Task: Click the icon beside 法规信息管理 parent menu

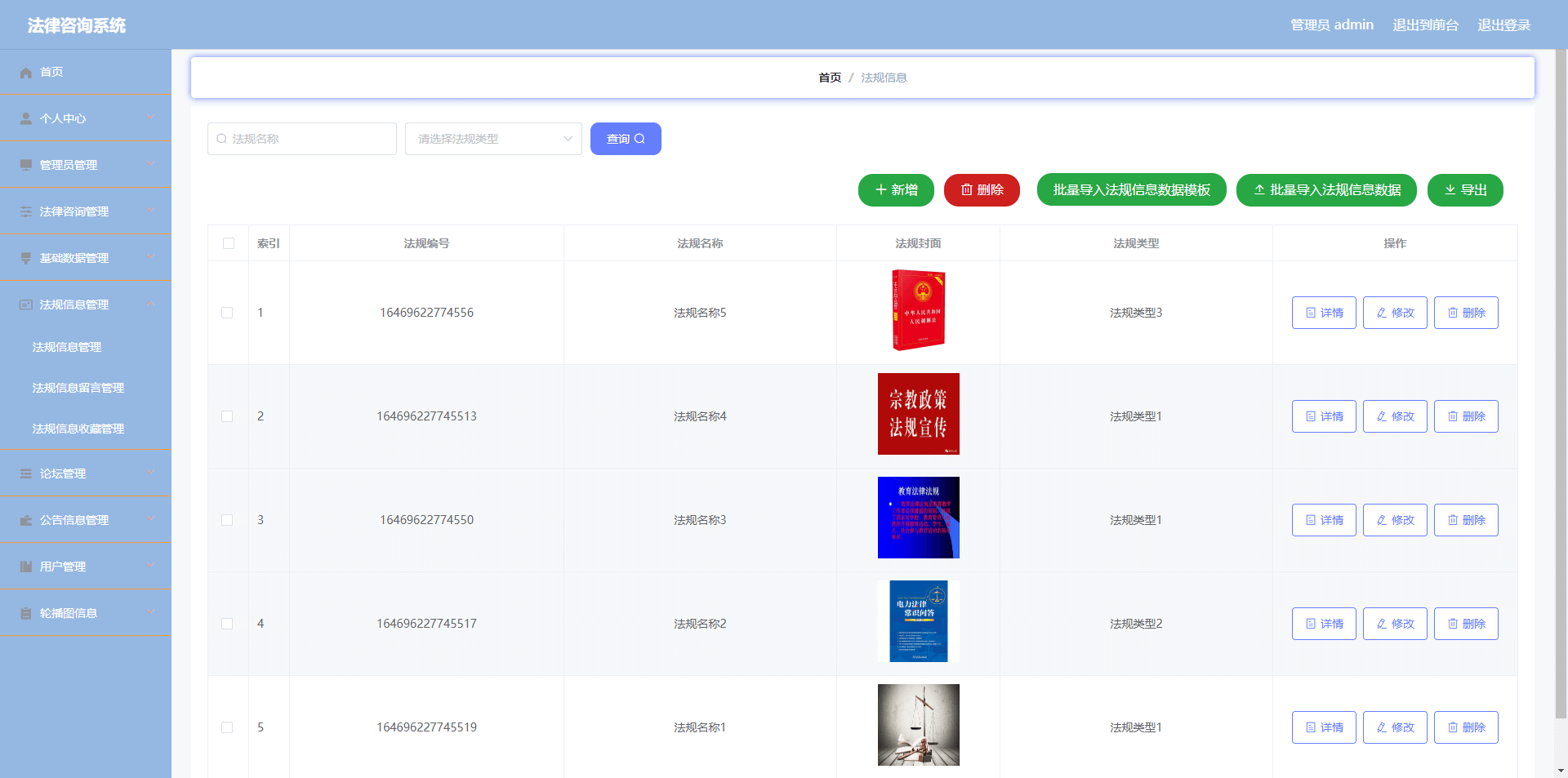Action: point(26,305)
